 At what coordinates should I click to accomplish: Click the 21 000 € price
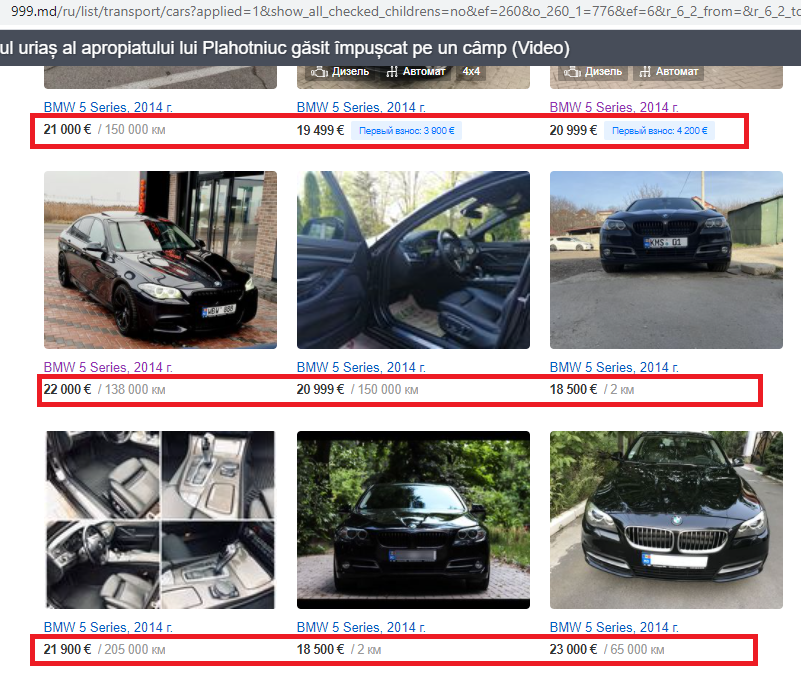67,130
